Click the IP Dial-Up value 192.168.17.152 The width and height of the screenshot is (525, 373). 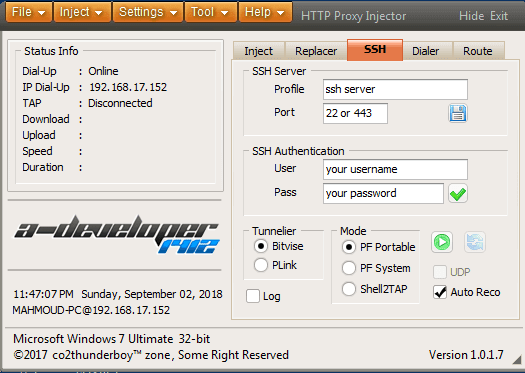128,87
